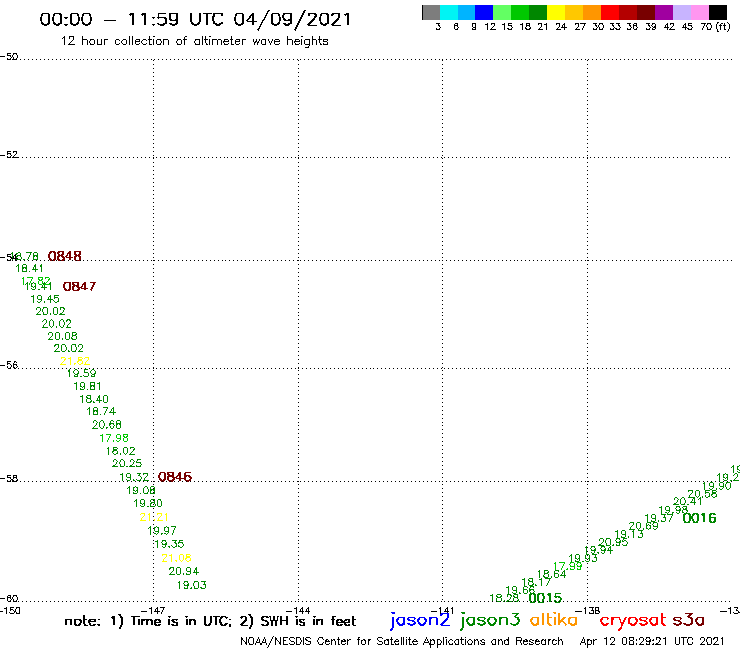Viewport: 740px width, 650px height.
Task: Select the altika satellite legend label
Action: (x=554, y=619)
